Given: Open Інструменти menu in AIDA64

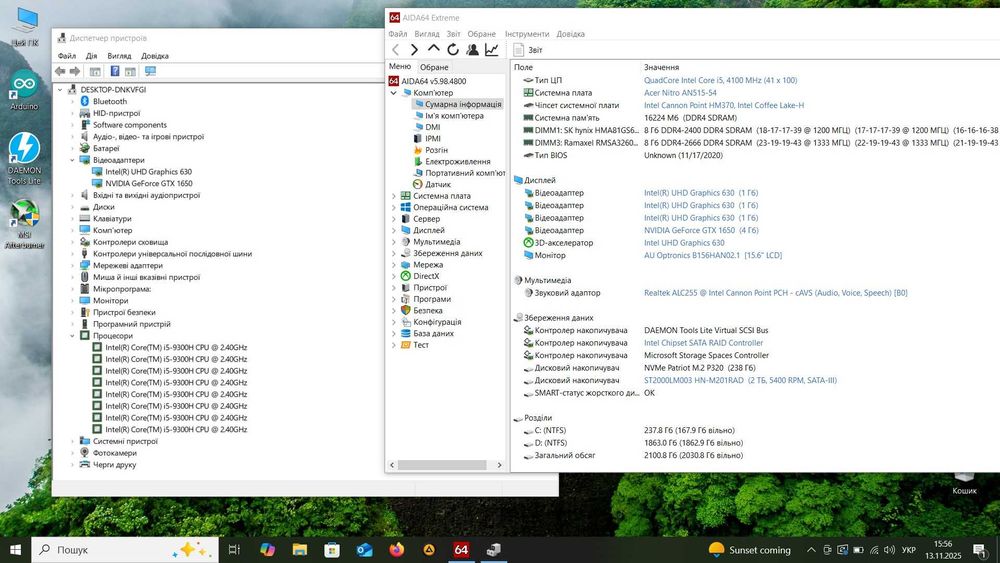Looking at the screenshot, I should point(527,34).
